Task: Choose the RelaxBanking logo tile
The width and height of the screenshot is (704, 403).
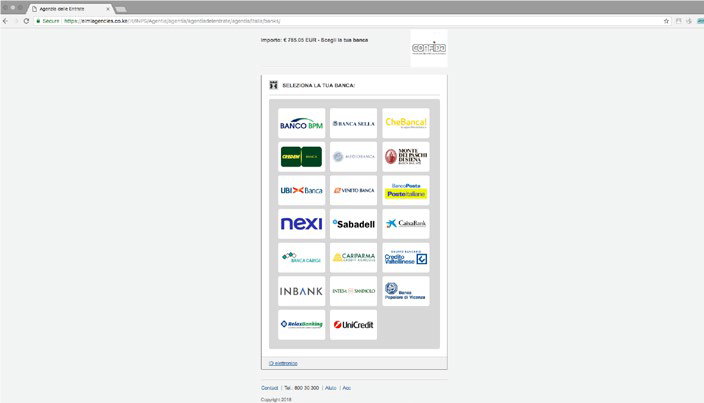Action: click(301, 324)
